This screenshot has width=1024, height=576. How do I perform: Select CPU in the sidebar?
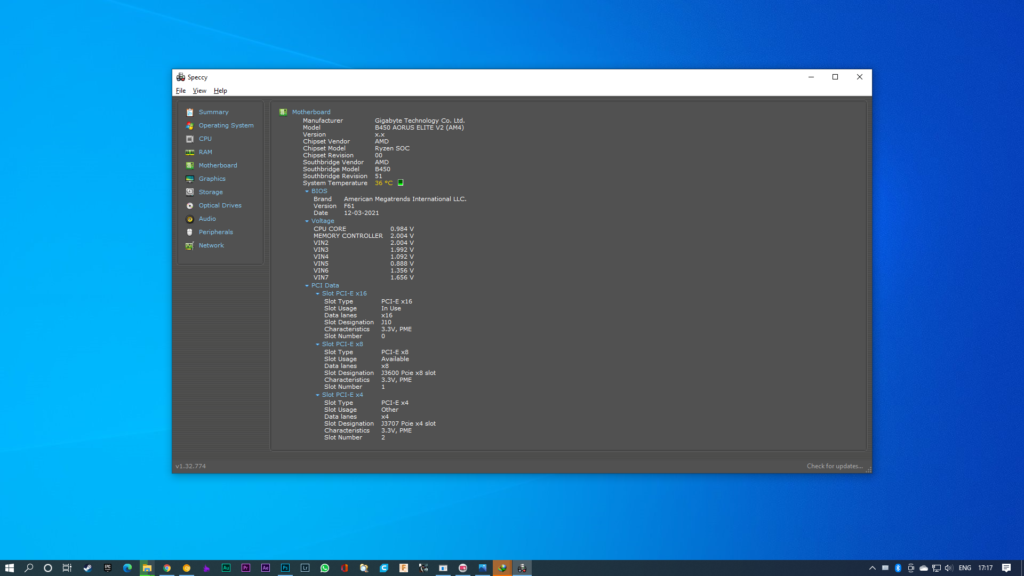coord(205,139)
